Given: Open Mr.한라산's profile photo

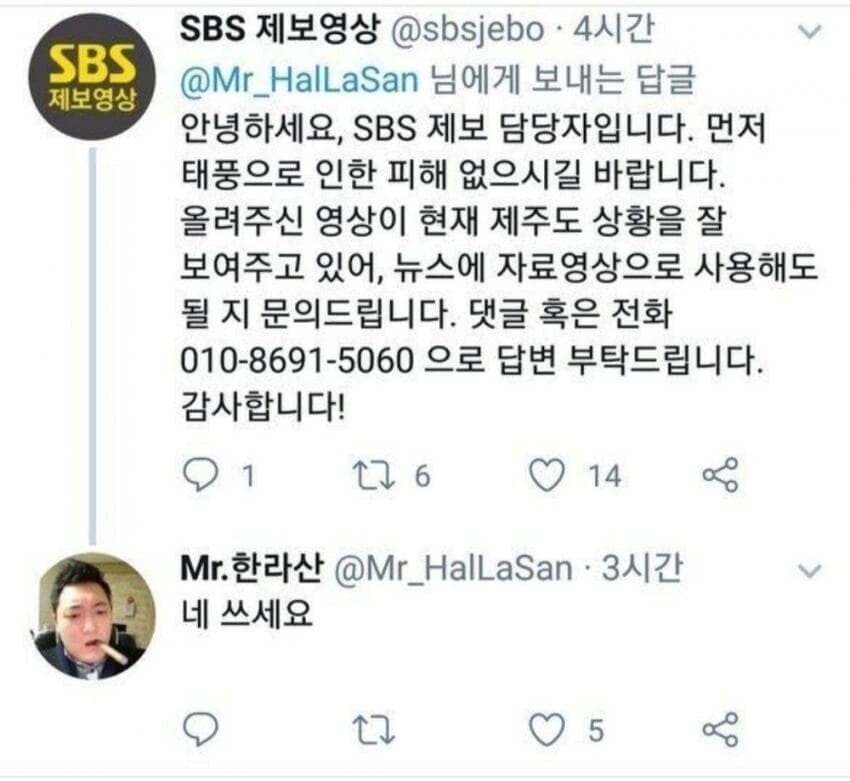Looking at the screenshot, I should (92, 616).
